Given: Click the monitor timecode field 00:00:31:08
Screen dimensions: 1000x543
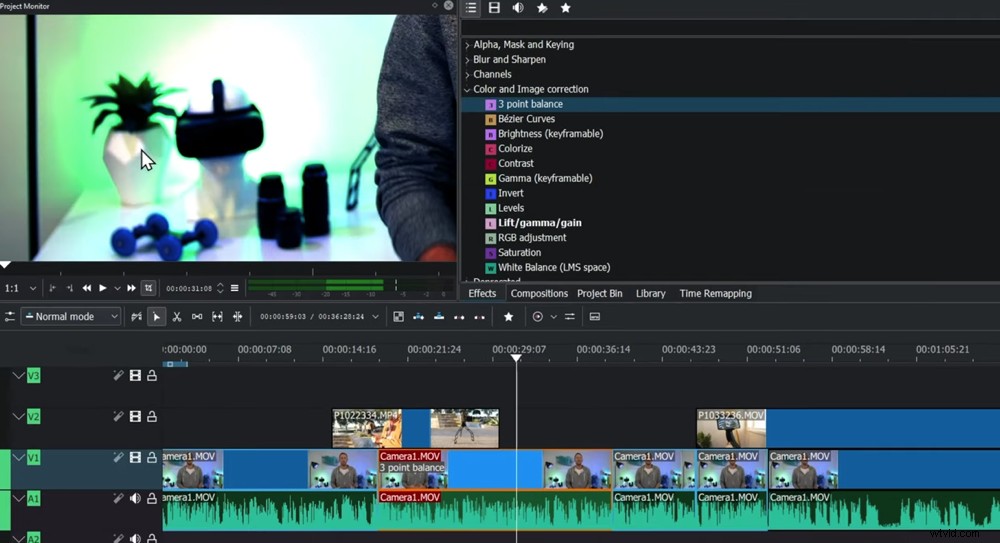Looking at the screenshot, I should 189,288.
